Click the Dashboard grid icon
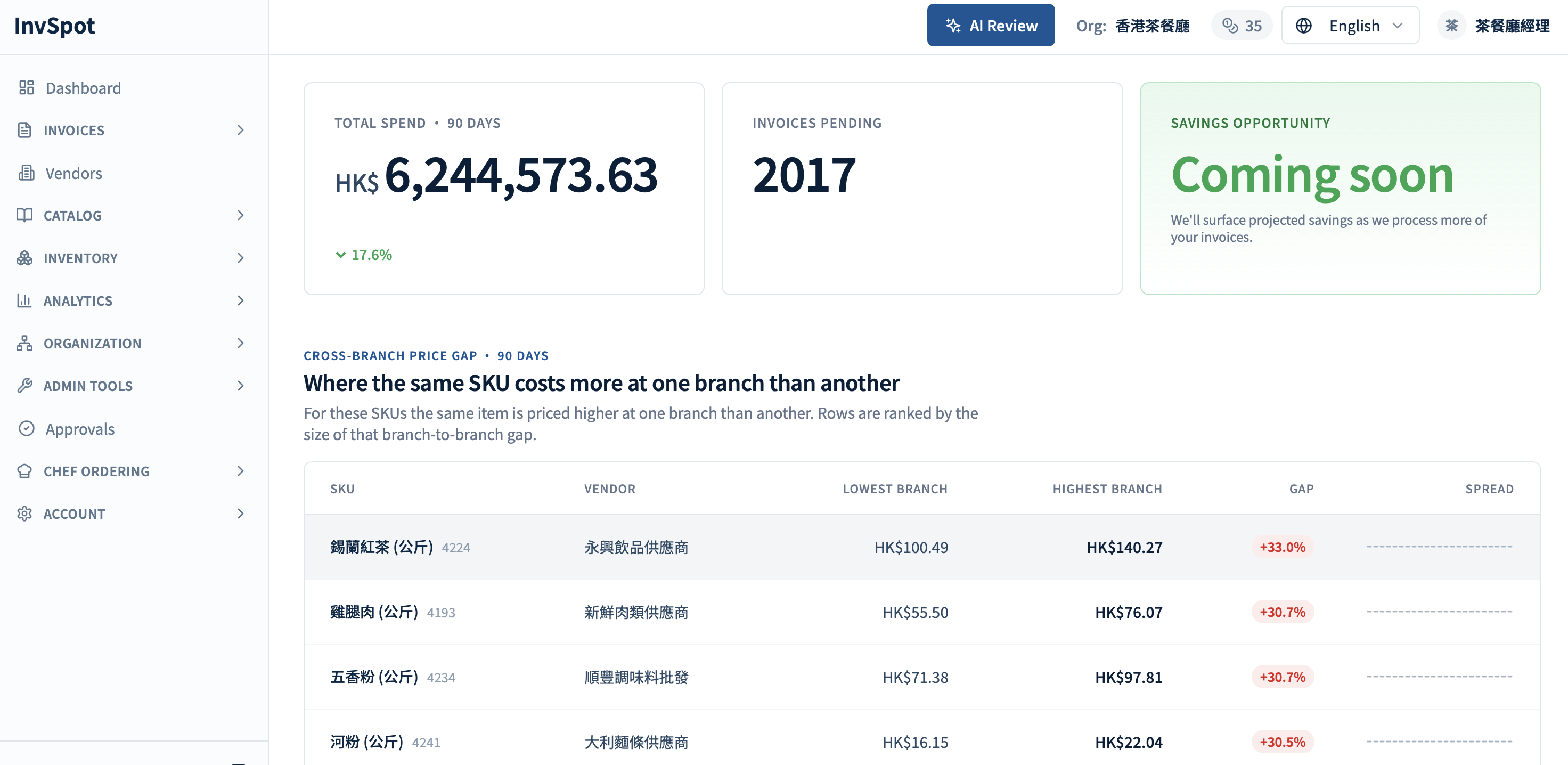Viewport: 1568px width, 765px height. point(26,88)
